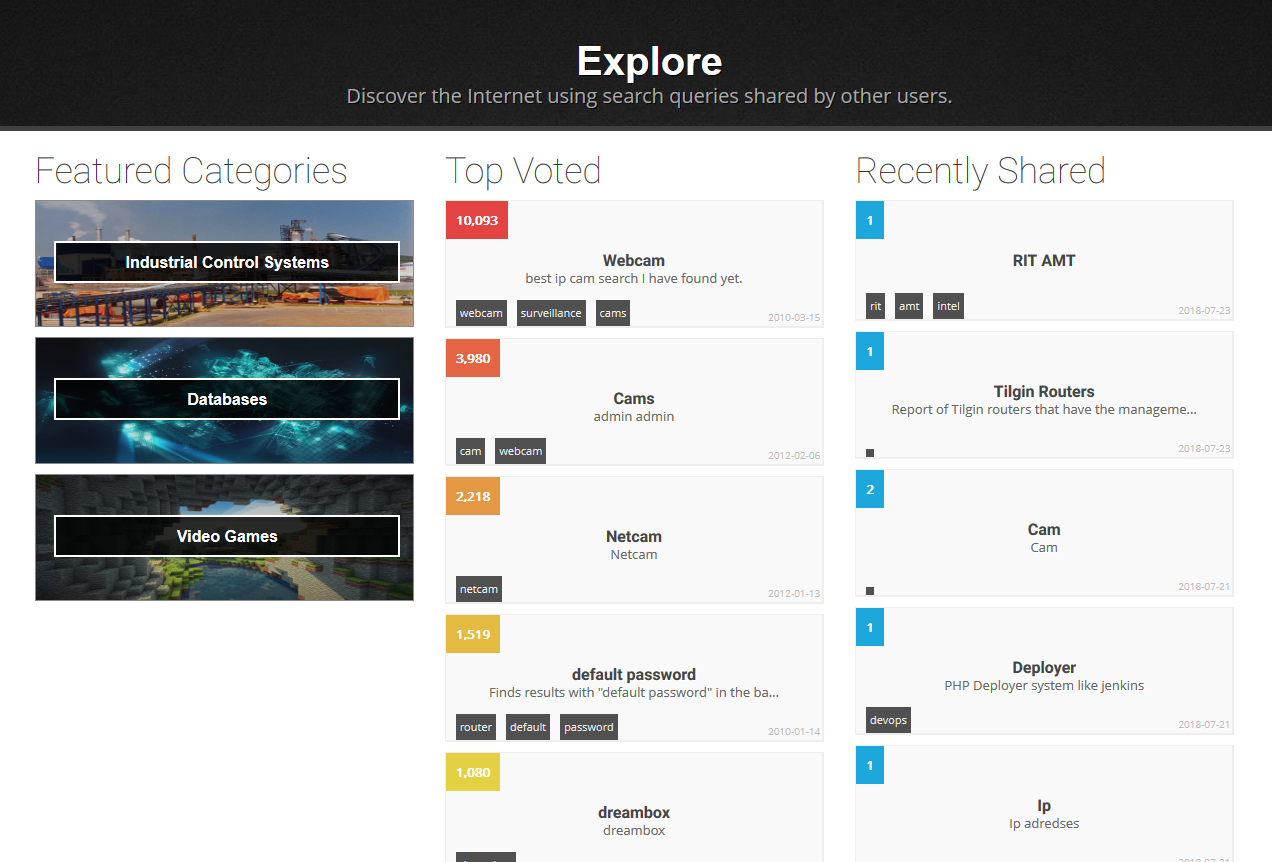Open Industrial Control Systems category
Screen dimensions: 1272x862
[x=224, y=263]
